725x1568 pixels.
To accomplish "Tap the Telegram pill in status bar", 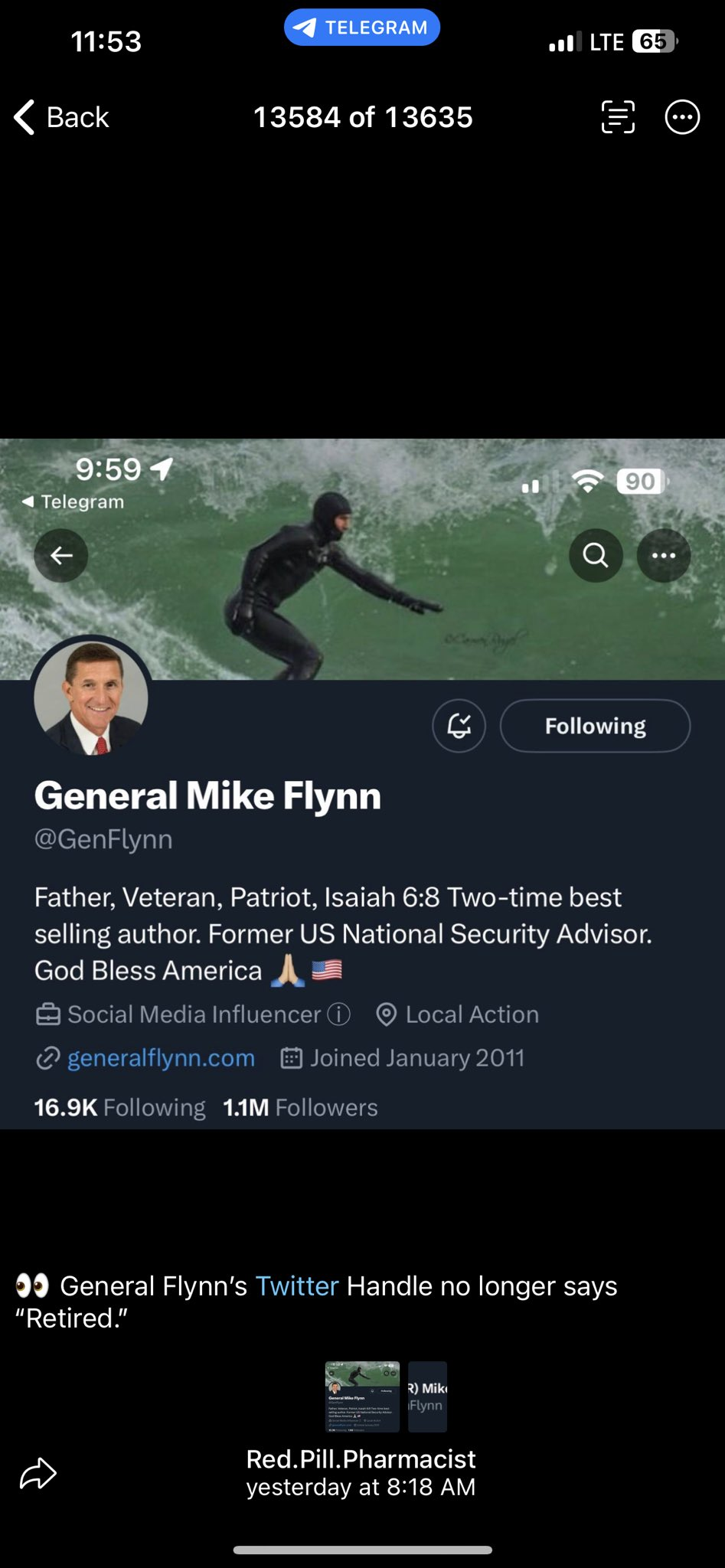I will pyautogui.click(x=362, y=28).
